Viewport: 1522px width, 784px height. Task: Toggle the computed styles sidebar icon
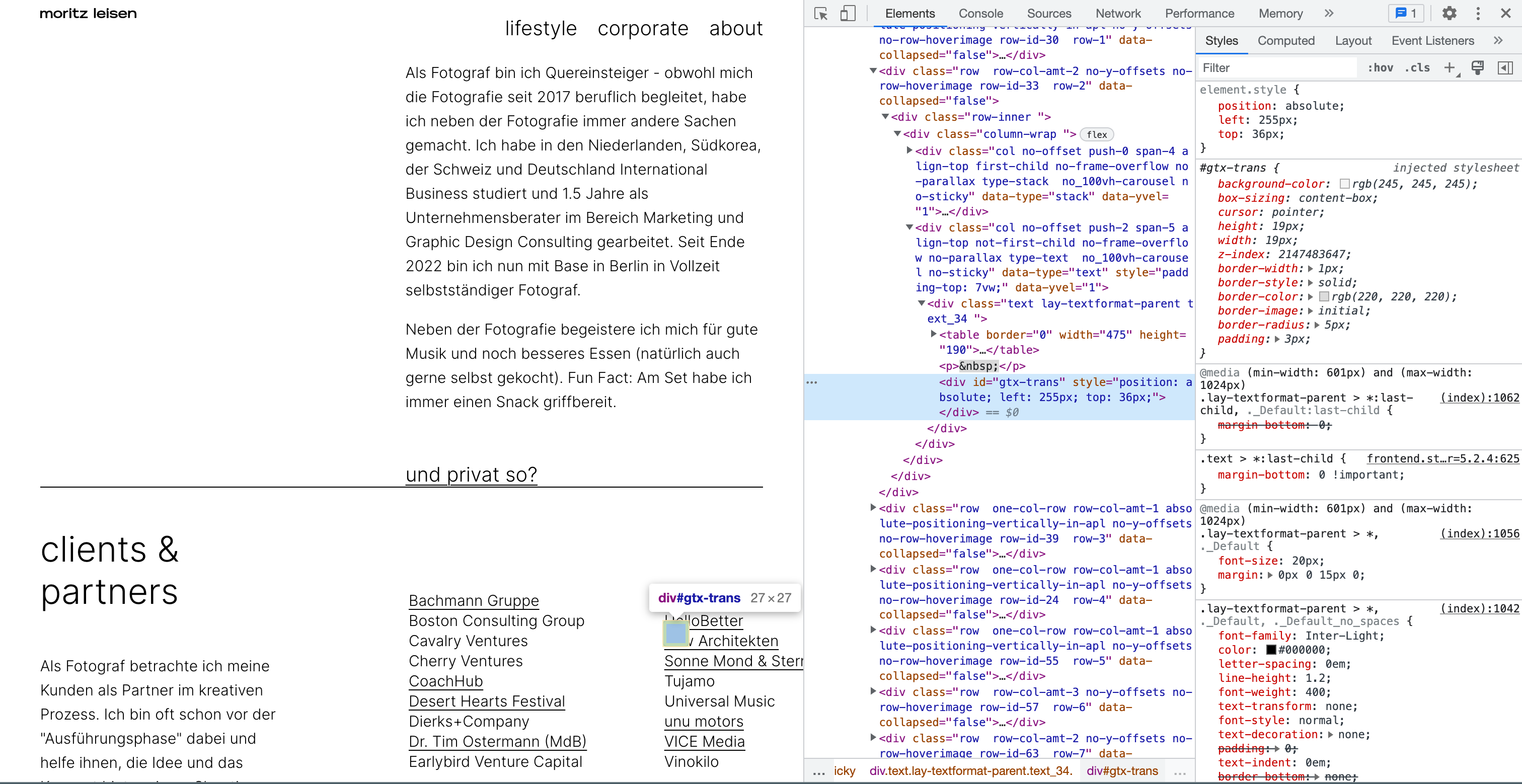click(x=1505, y=68)
